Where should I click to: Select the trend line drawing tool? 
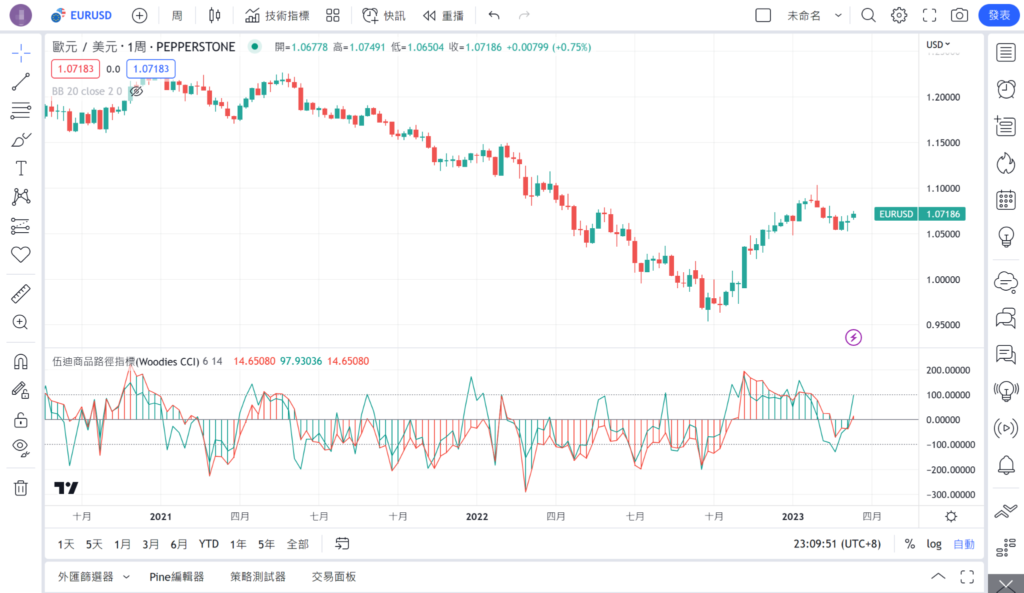pos(20,81)
